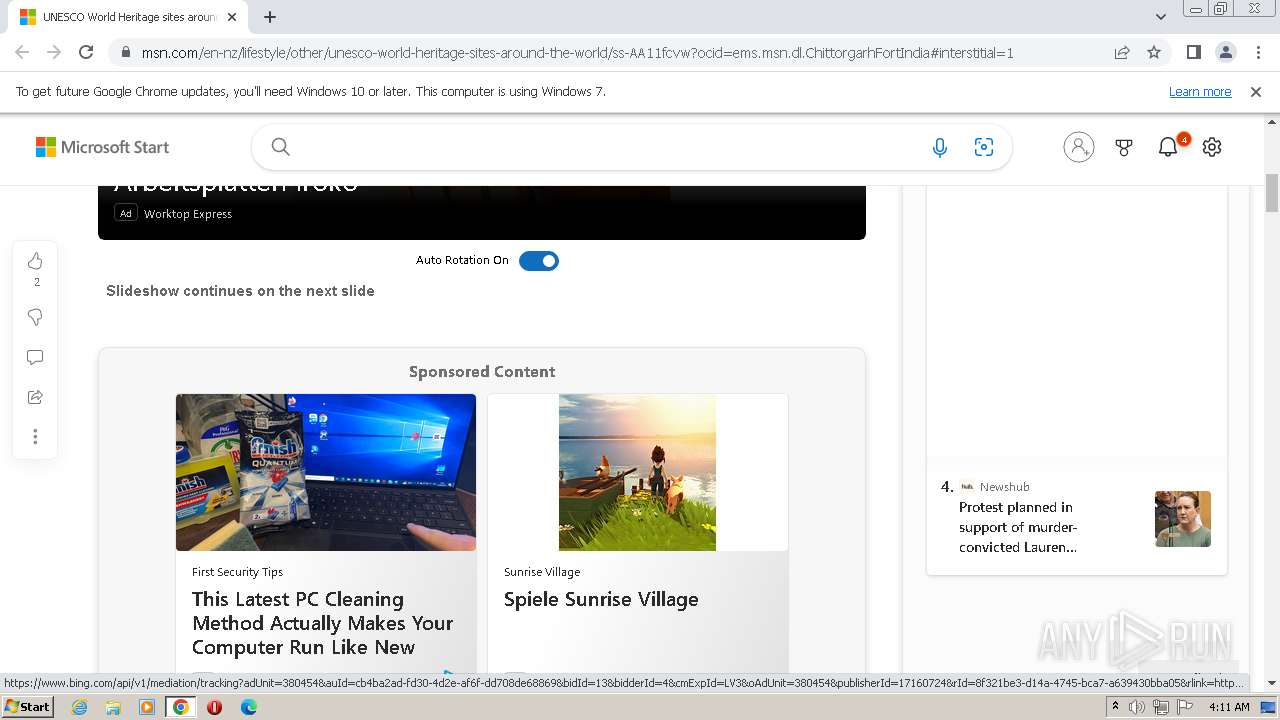This screenshot has height=720, width=1280.
Task: Close the UNESCO World Heritage tab
Action: coord(232,17)
